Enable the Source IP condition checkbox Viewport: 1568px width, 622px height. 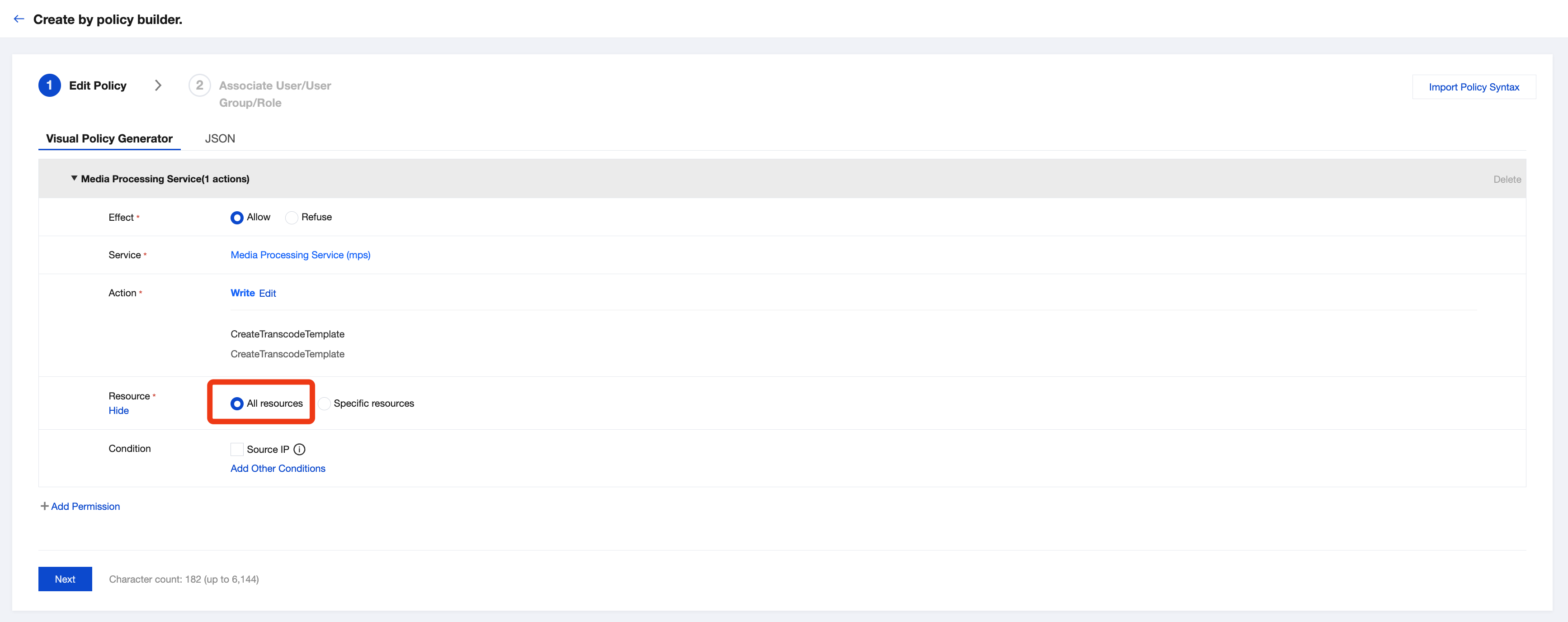(237, 450)
